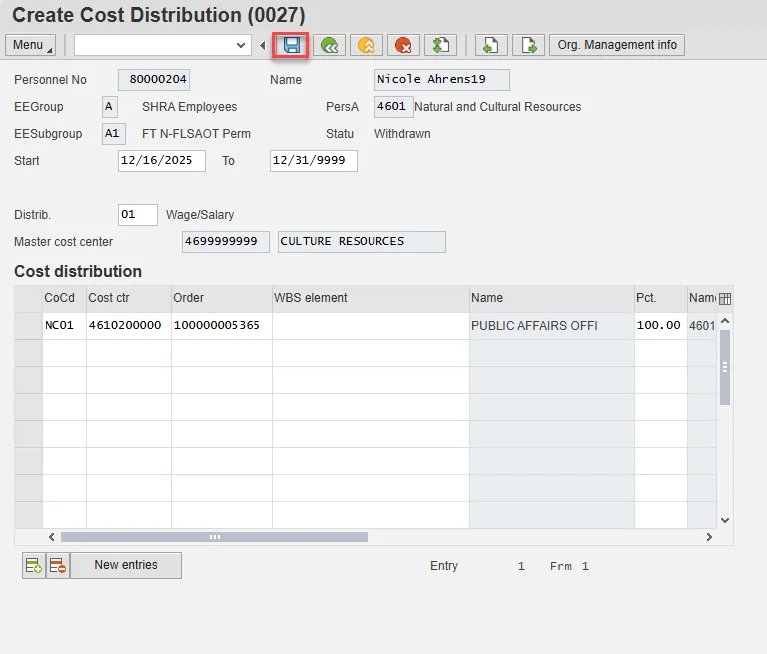This screenshot has width=767, height=654.
Task: Click the red Cancel icon
Action: pyautogui.click(x=403, y=45)
